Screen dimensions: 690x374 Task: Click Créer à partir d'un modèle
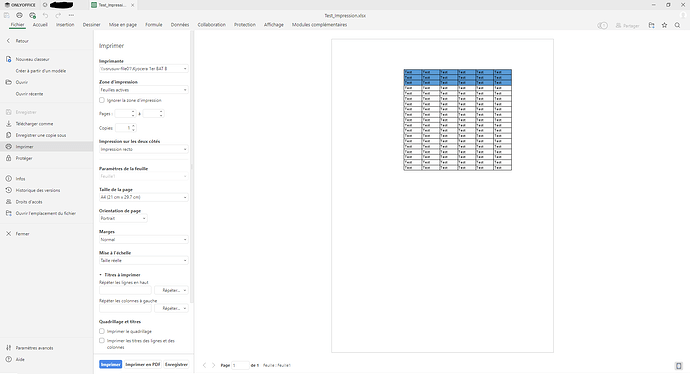coord(41,71)
